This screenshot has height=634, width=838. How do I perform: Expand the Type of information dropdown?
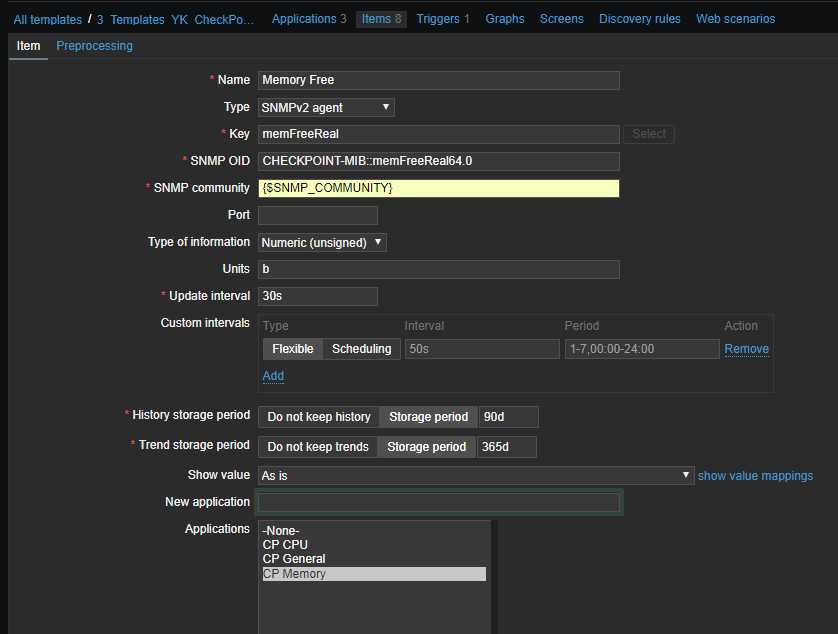[x=322, y=242]
